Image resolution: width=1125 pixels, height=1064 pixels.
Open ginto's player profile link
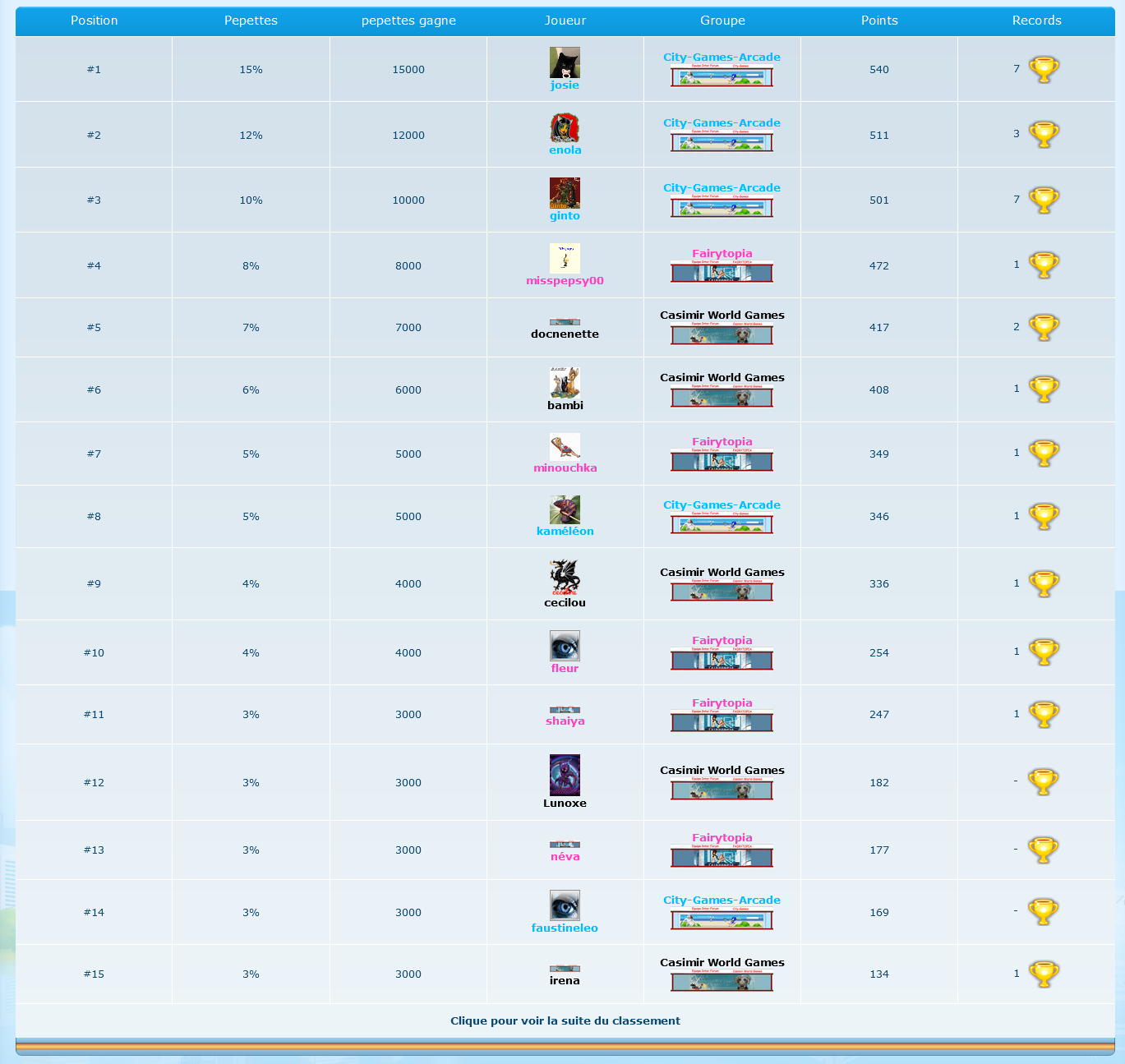pos(565,216)
